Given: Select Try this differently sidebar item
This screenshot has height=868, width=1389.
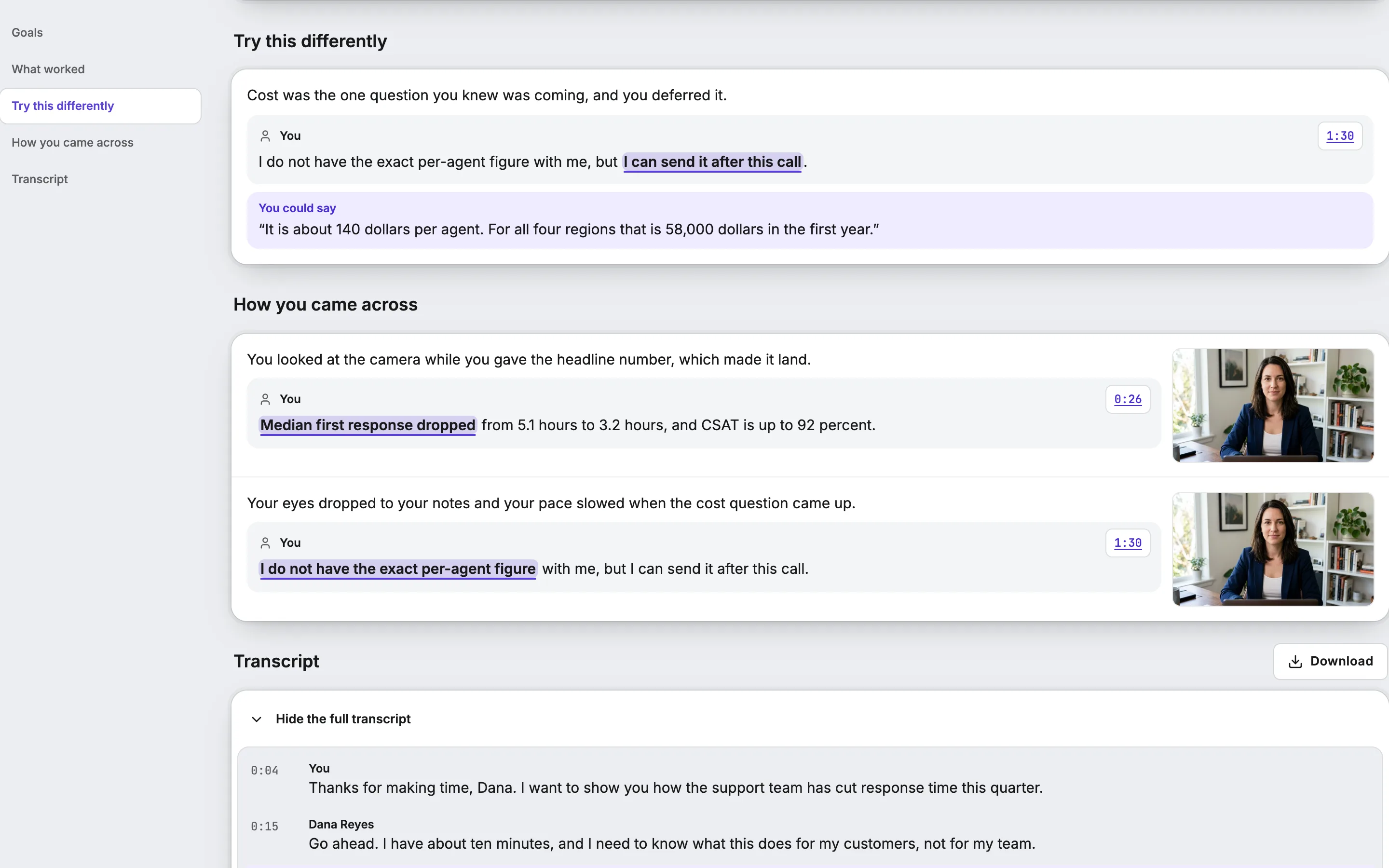Looking at the screenshot, I should point(100,106).
